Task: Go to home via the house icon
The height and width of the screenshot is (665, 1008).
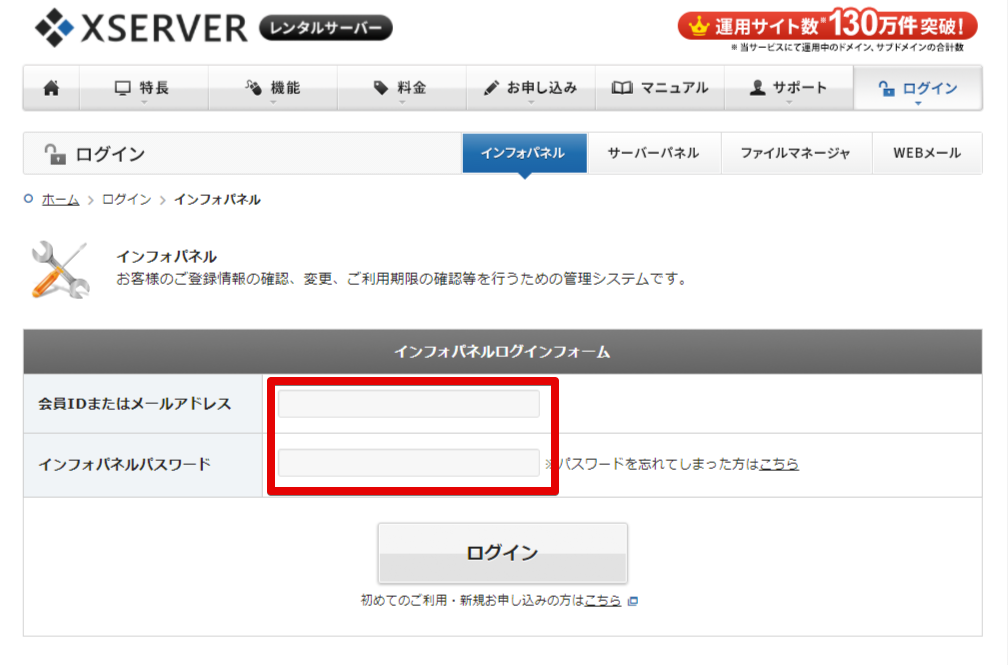Action: 51,88
